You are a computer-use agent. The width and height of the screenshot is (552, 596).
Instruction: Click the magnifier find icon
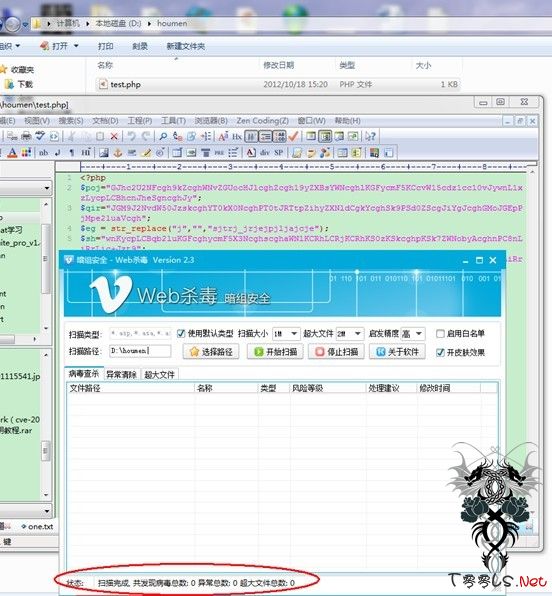163,136
